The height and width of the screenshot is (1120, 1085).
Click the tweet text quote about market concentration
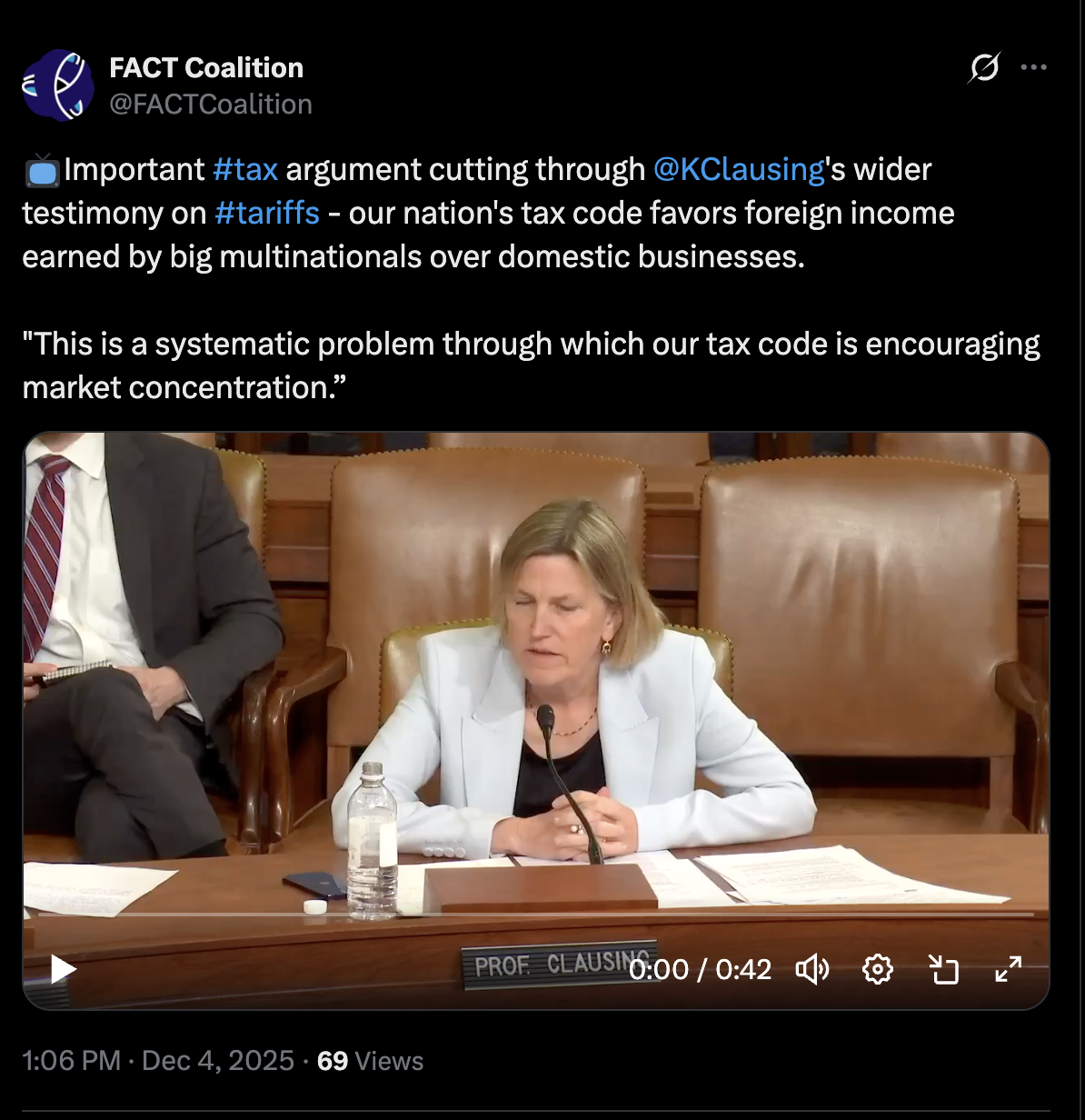pyautogui.click(x=531, y=365)
